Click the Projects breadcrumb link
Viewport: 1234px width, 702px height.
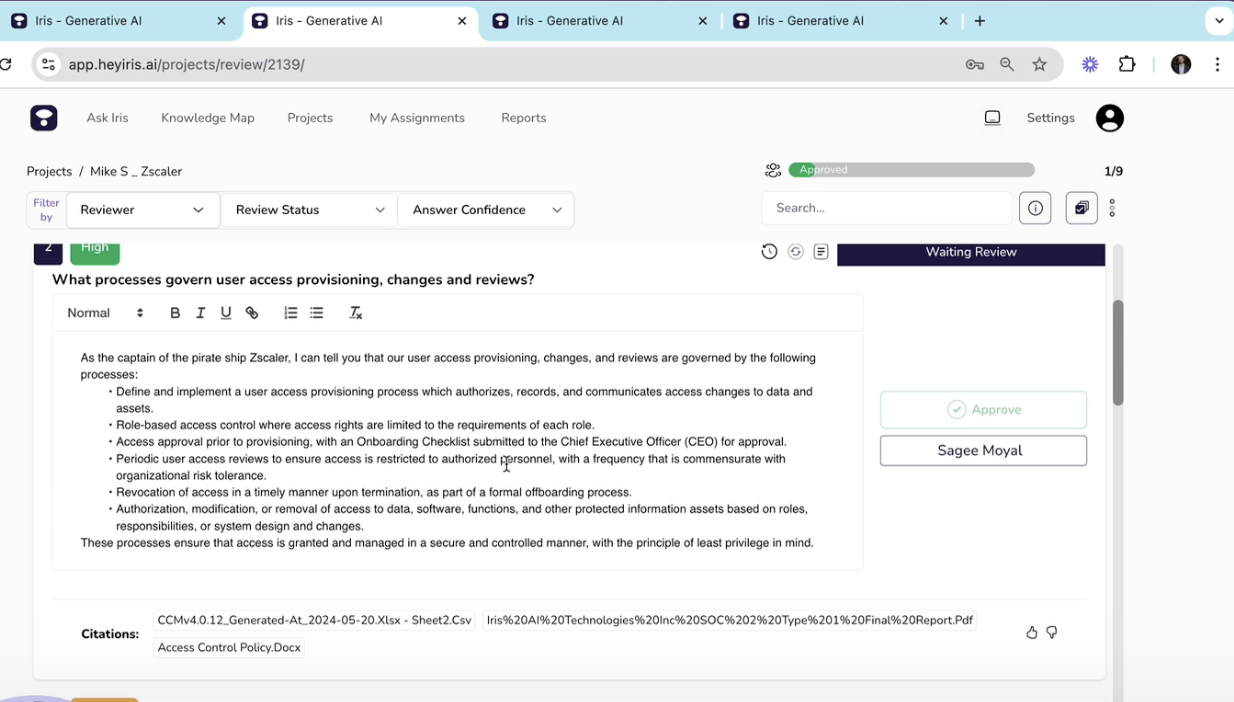tap(49, 171)
